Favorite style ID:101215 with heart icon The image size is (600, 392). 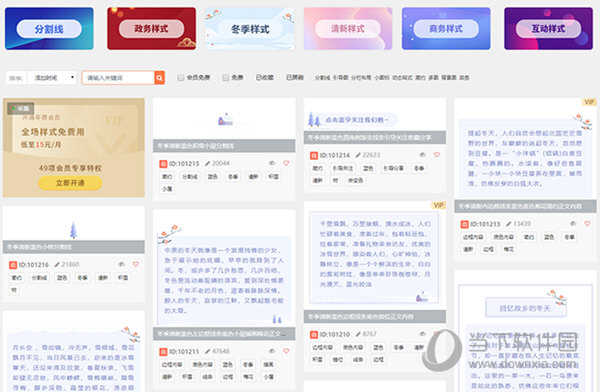coord(286,163)
